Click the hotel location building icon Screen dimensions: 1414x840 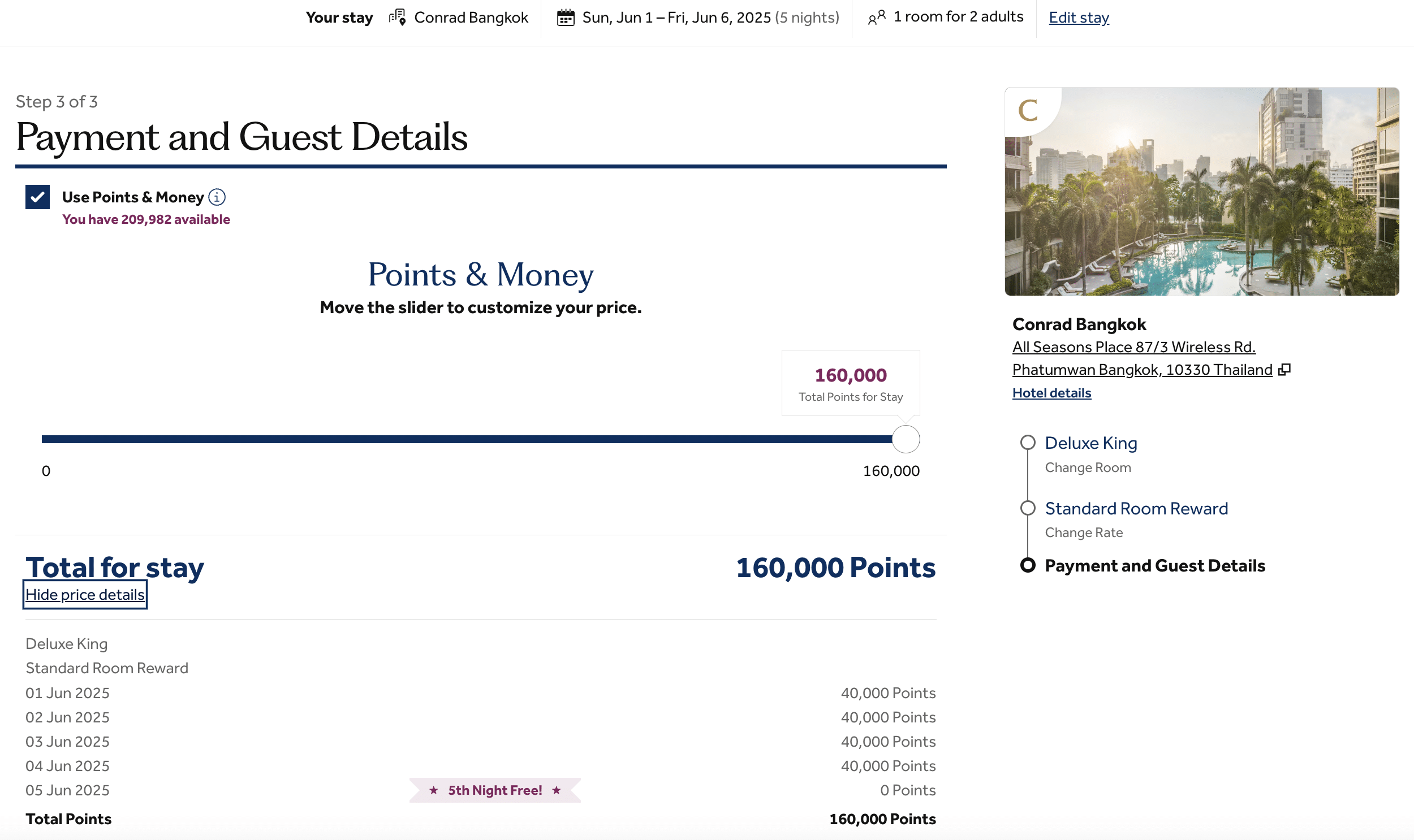[x=398, y=18]
